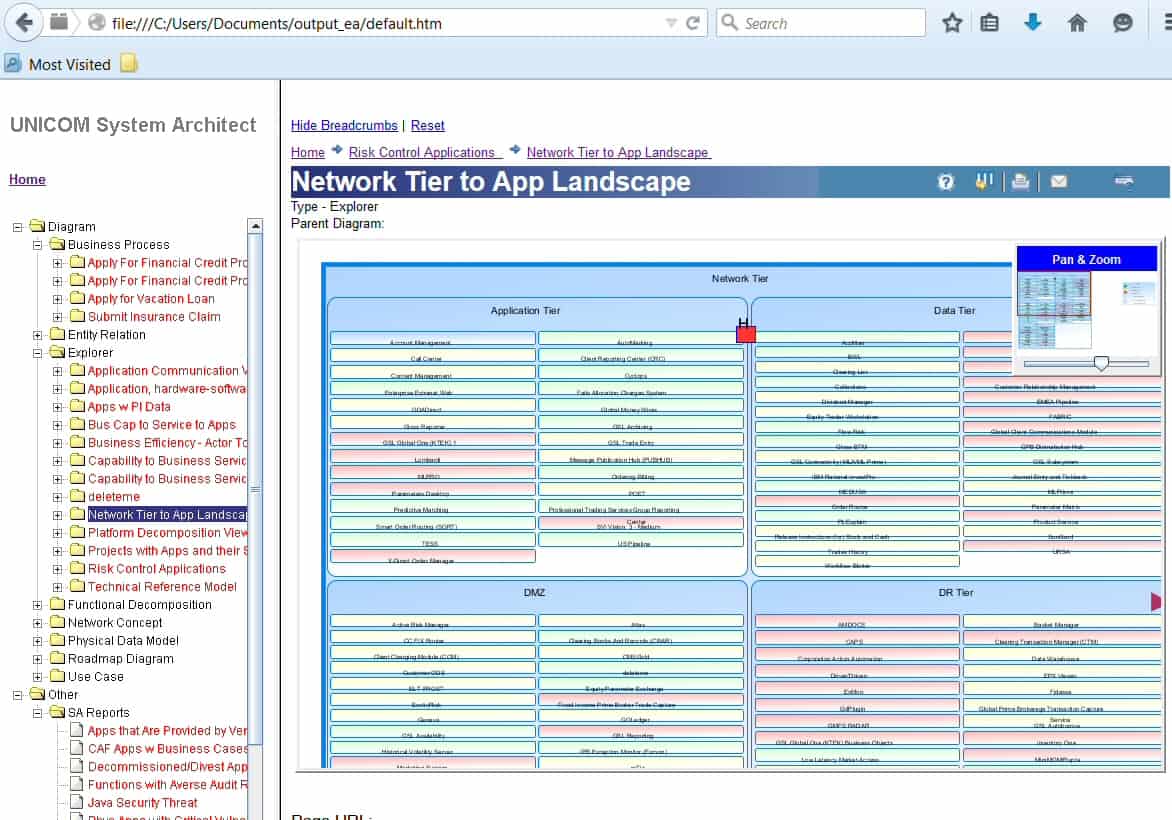This screenshot has height=820, width=1172.
Task: Click the Pan & Zoom slider handle
Action: click(1101, 363)
